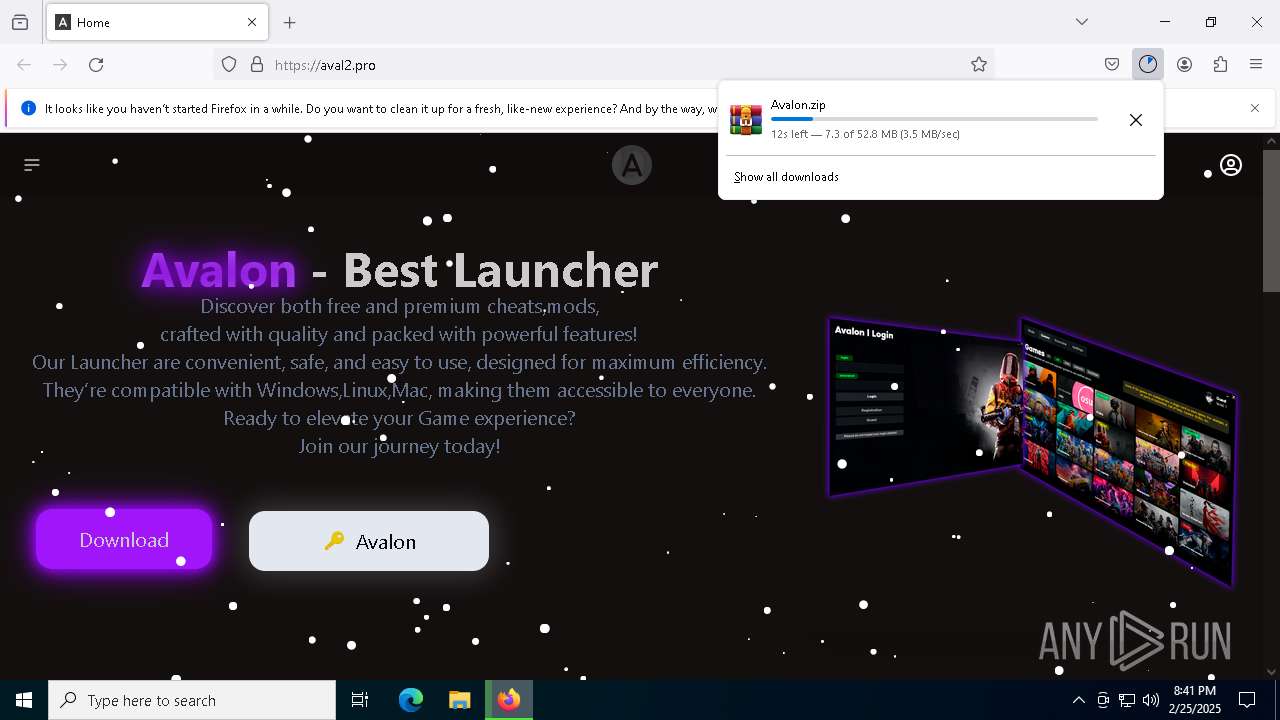Launch Microsoft Edge from taskbar
This screenshot has width=1280, height=720.
coord(411,700)
